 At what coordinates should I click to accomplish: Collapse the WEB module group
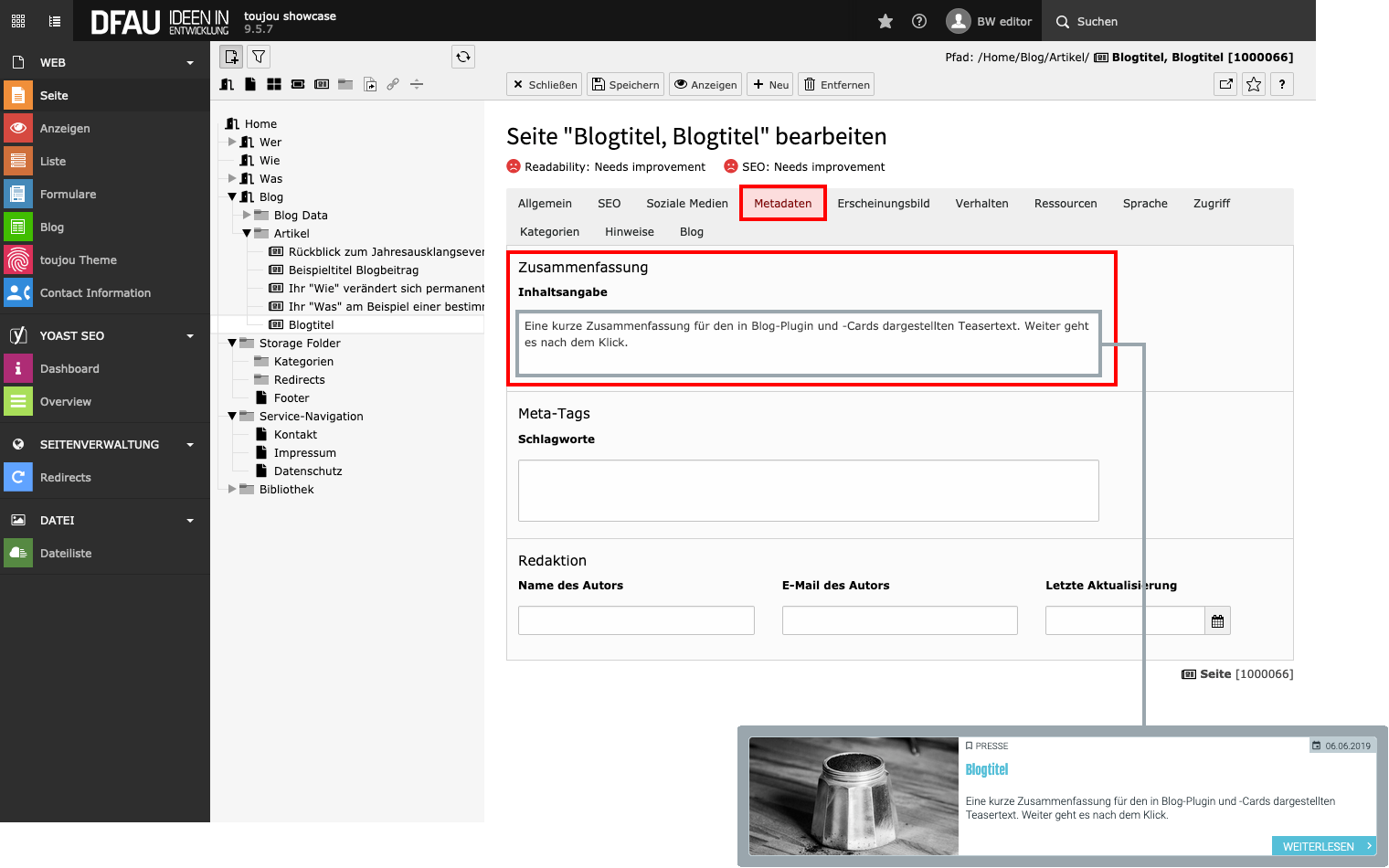pyautogui.click(x=190, y=63)
